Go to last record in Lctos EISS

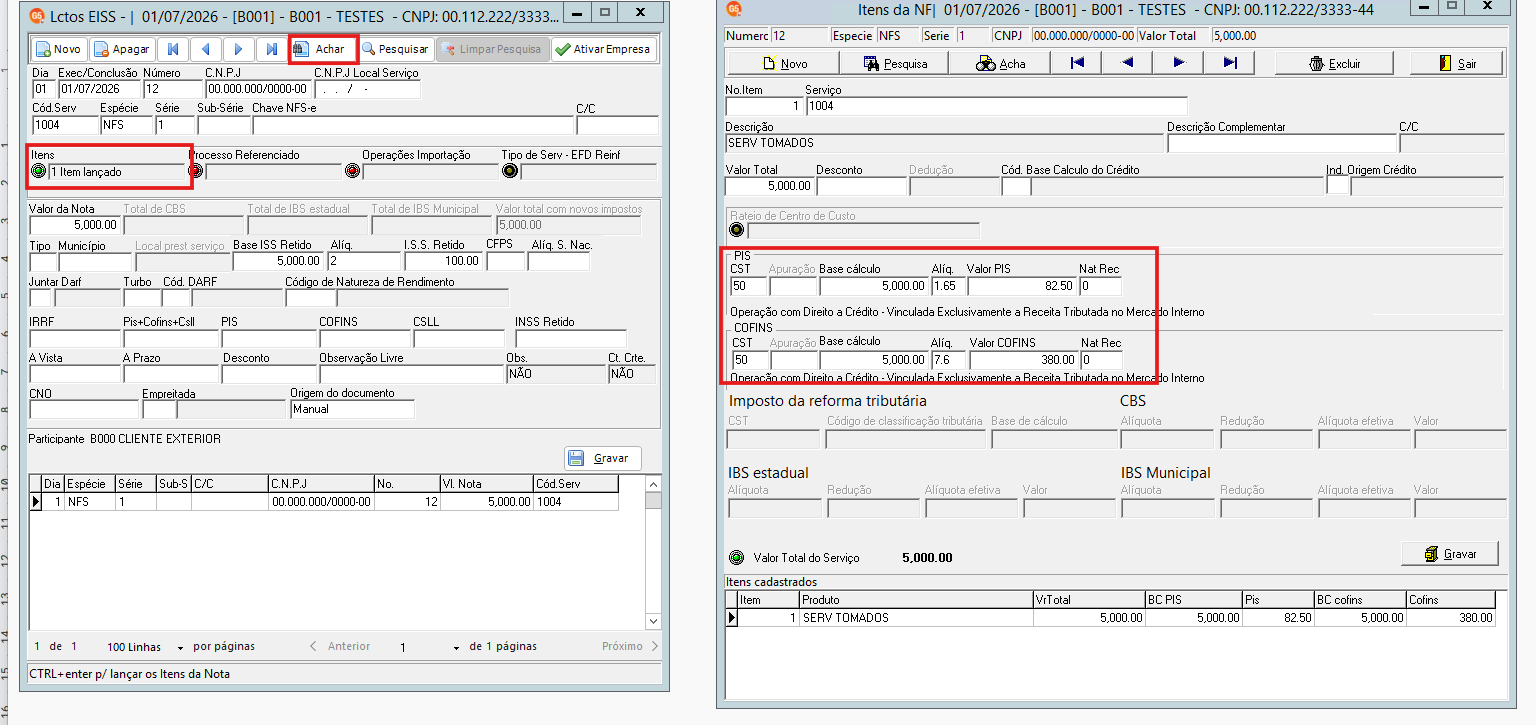tap(271, 49)
